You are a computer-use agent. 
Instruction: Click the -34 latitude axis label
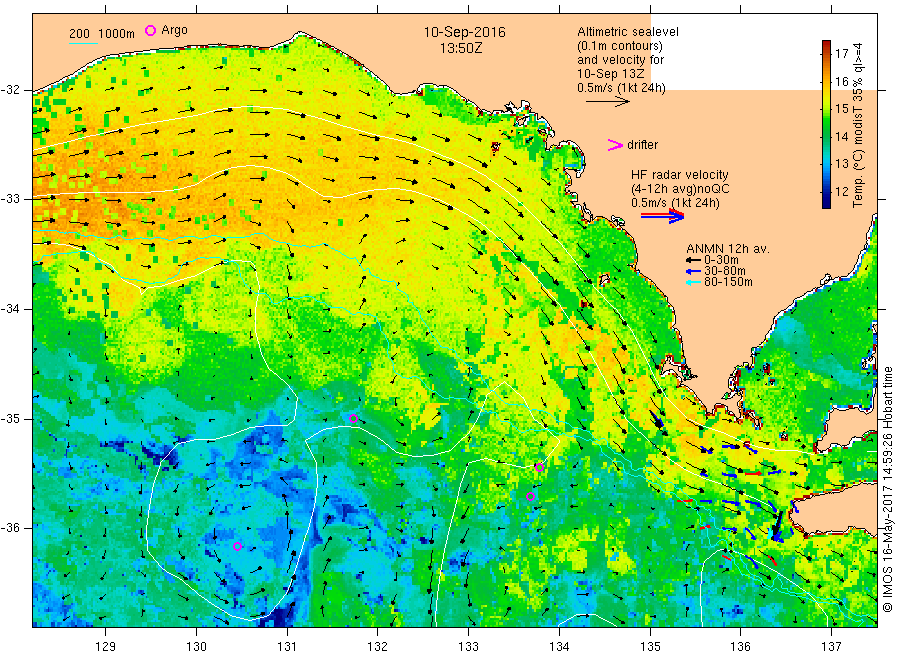coord(10,309)
